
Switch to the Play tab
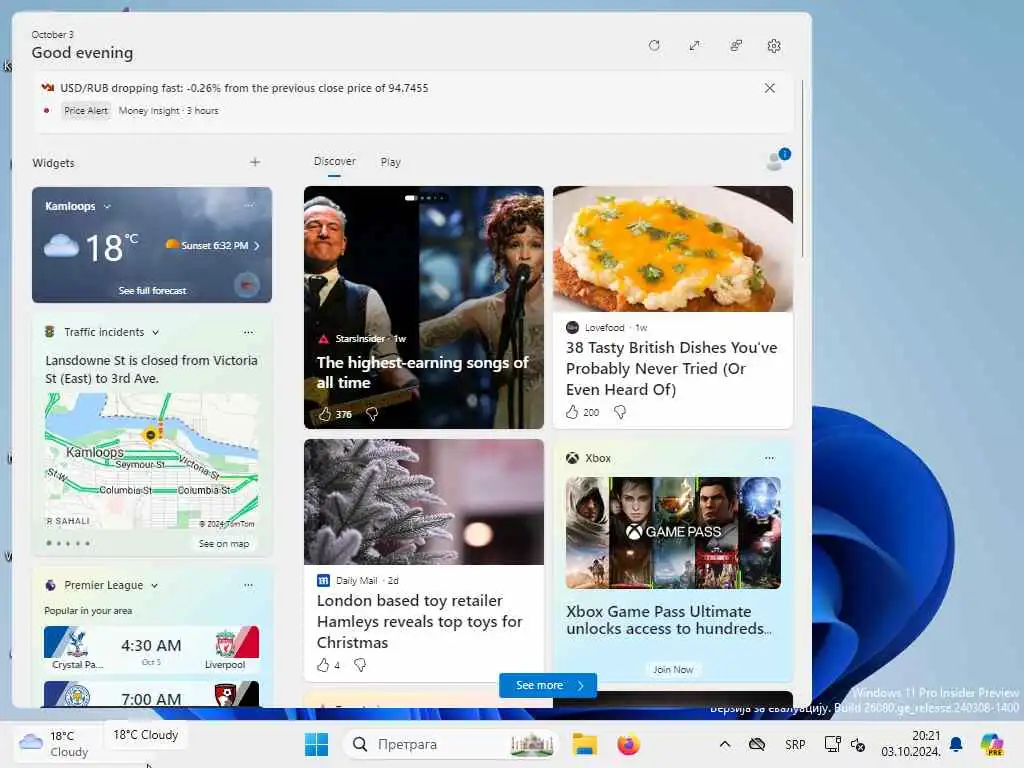[391, 162]
